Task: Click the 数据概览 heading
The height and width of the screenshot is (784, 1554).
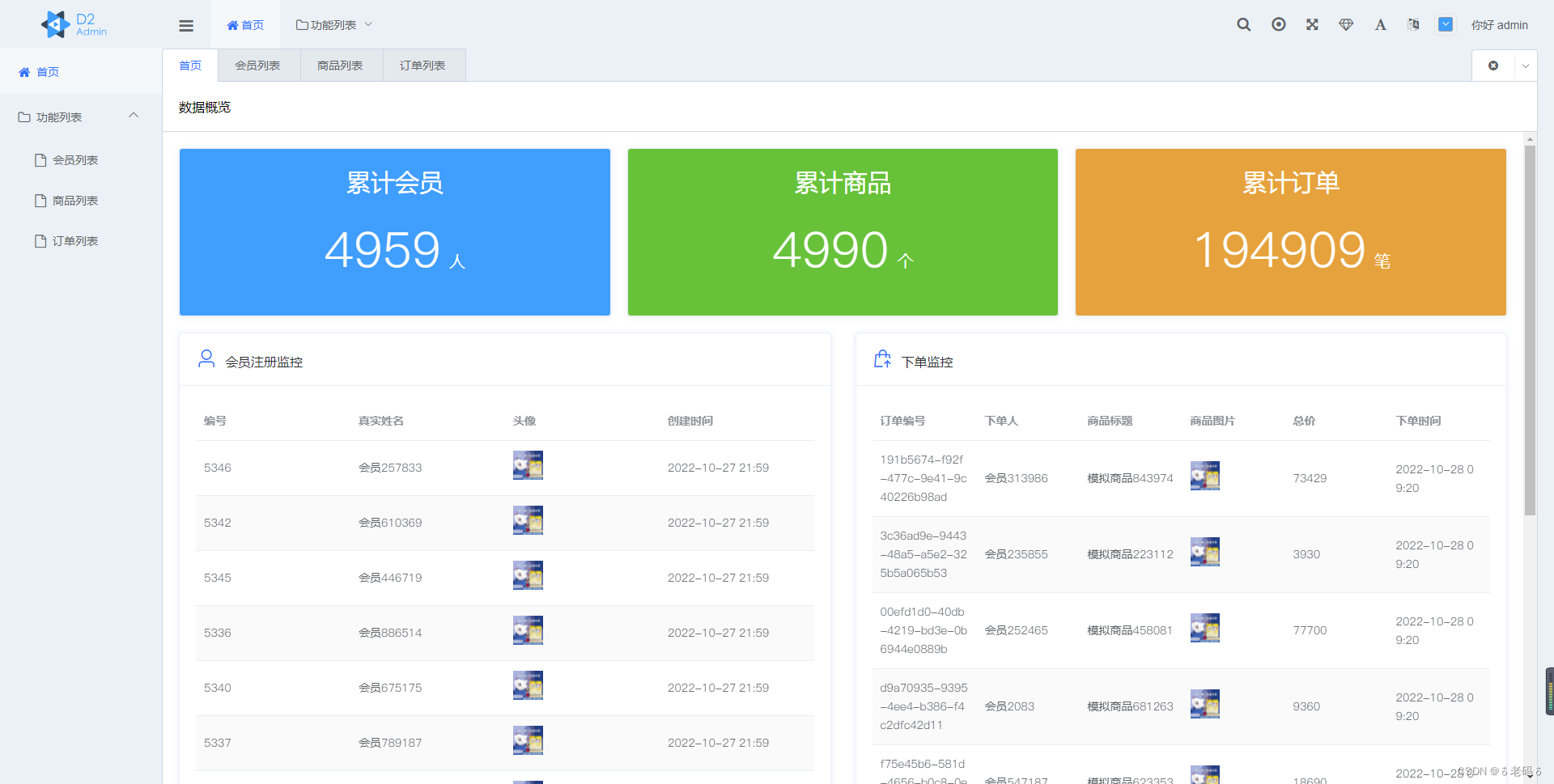Action: (205, 107)
